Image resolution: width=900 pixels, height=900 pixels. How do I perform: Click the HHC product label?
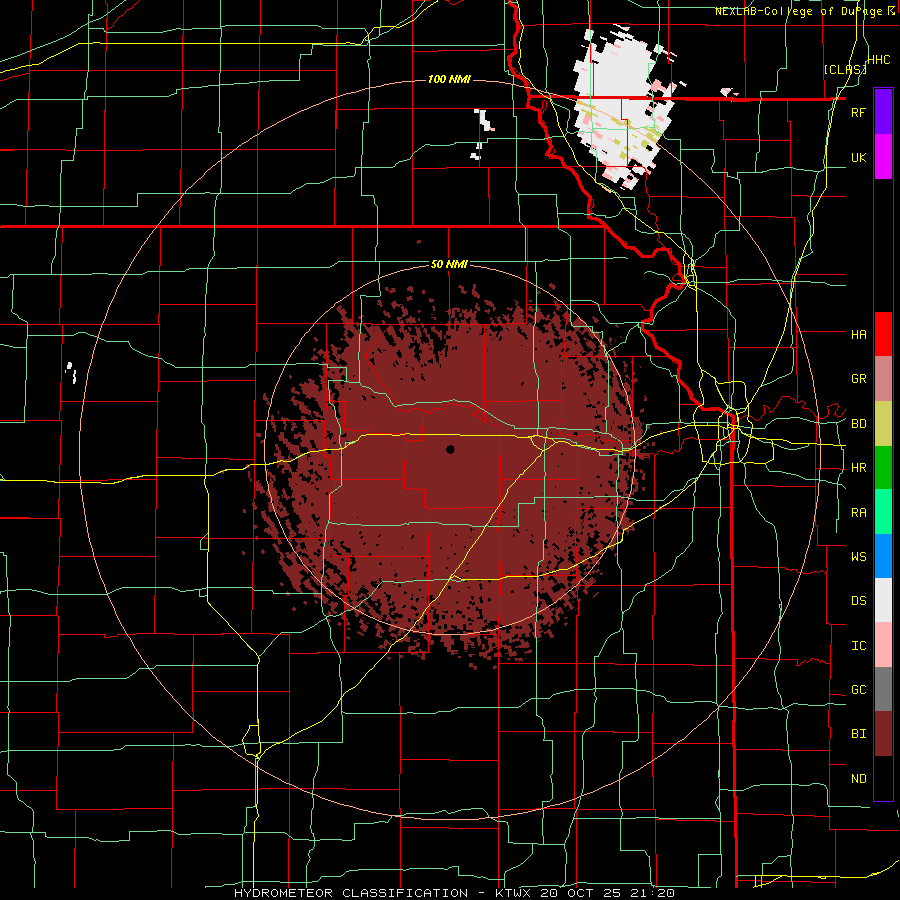pyautogui.click(x=879, y=60)
